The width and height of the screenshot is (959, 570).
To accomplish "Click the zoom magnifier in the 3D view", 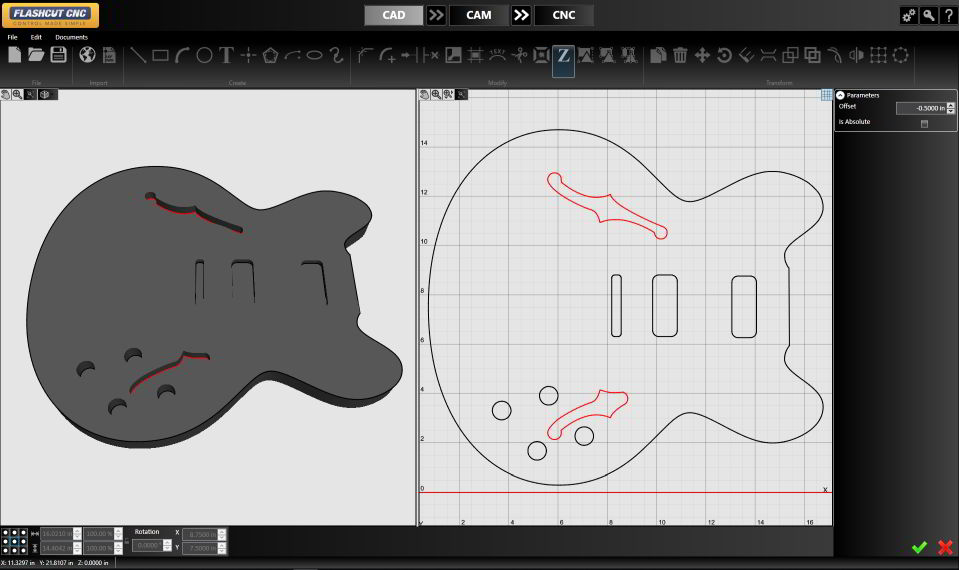I will coord(17,94).
